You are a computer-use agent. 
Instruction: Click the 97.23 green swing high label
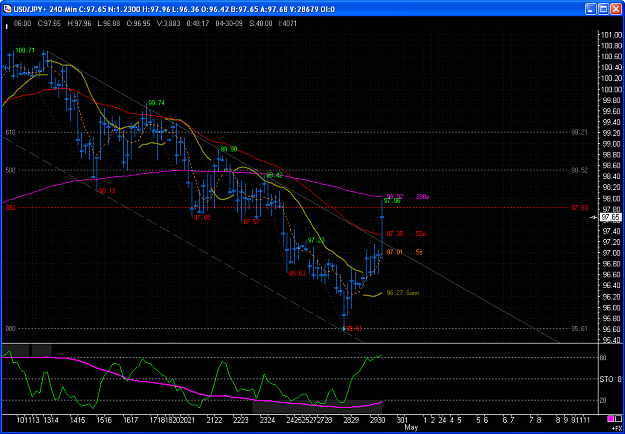pyautogui.click(x=316, y=240)
